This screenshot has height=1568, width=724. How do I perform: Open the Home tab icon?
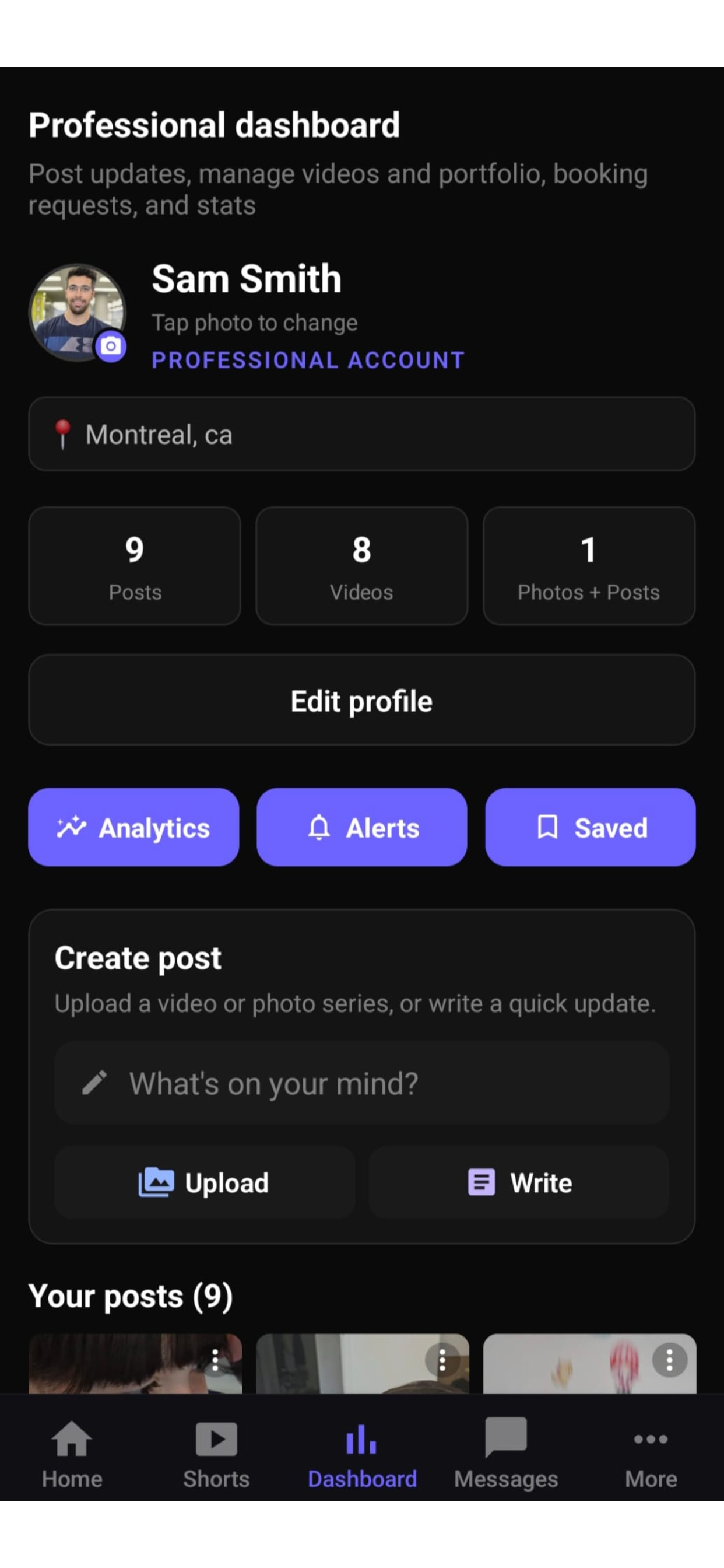click(72, 1439)
